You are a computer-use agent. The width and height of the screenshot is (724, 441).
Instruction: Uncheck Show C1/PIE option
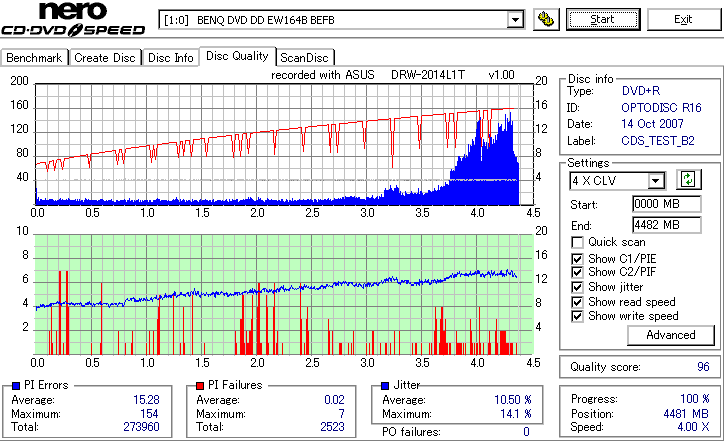point(577,259)
